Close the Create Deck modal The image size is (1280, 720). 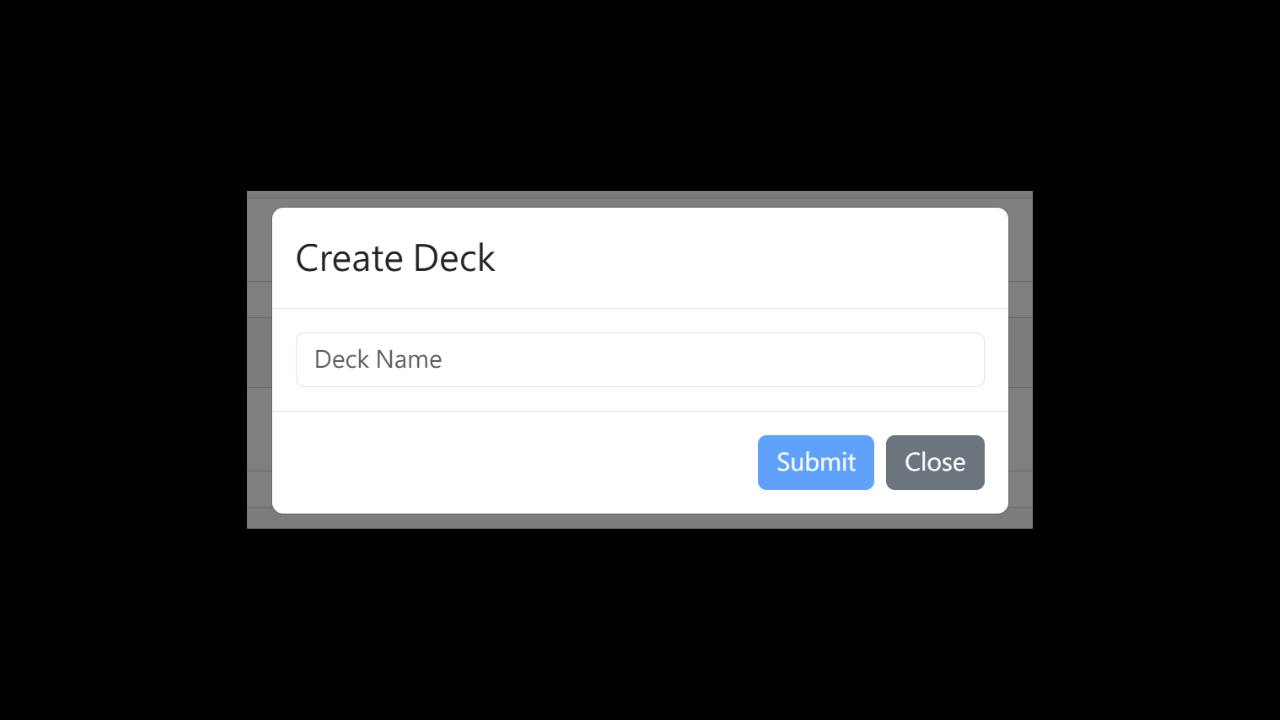934,462
